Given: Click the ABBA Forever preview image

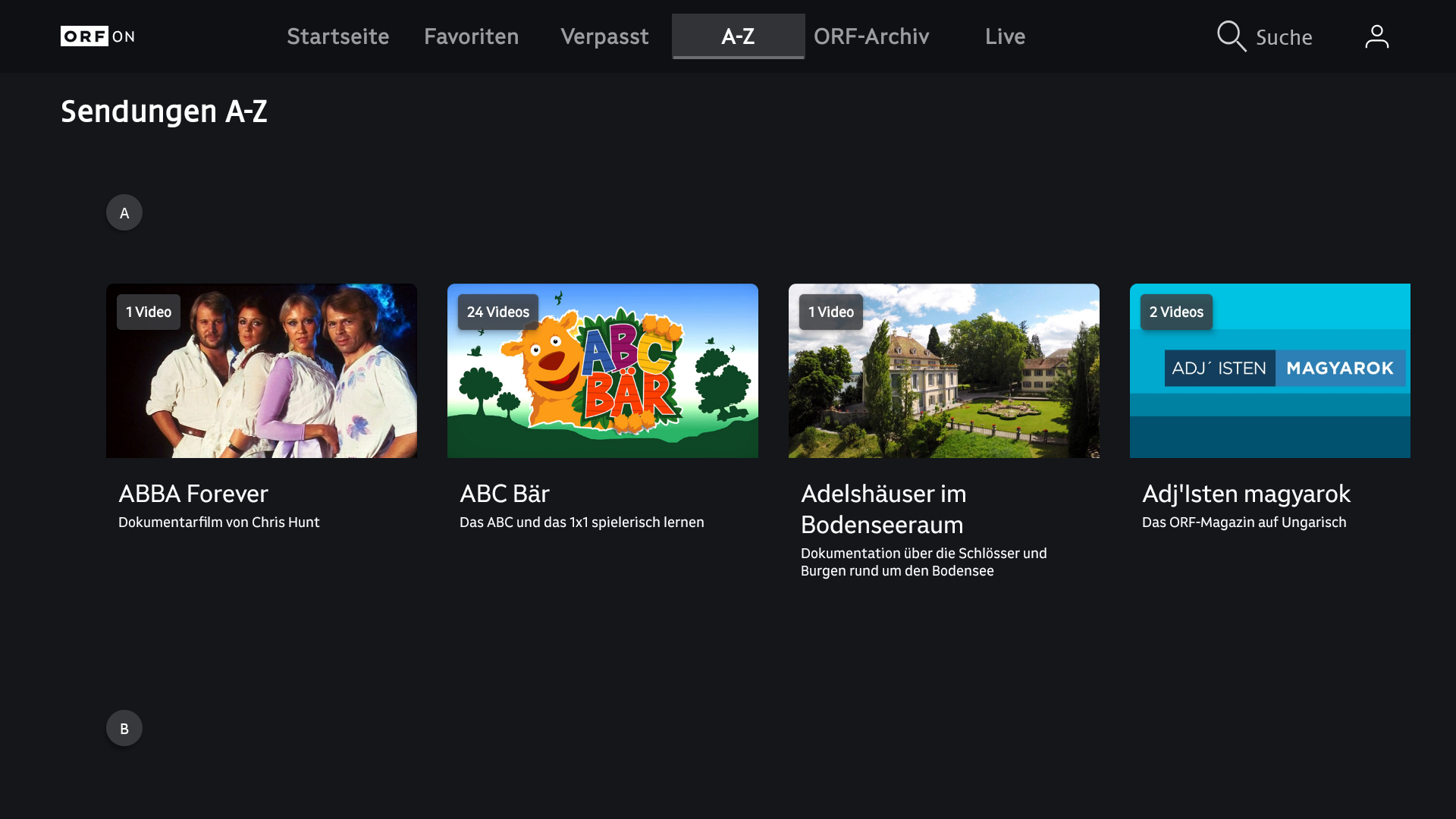Looking at the screenshot, I should [x=261, y=371].
